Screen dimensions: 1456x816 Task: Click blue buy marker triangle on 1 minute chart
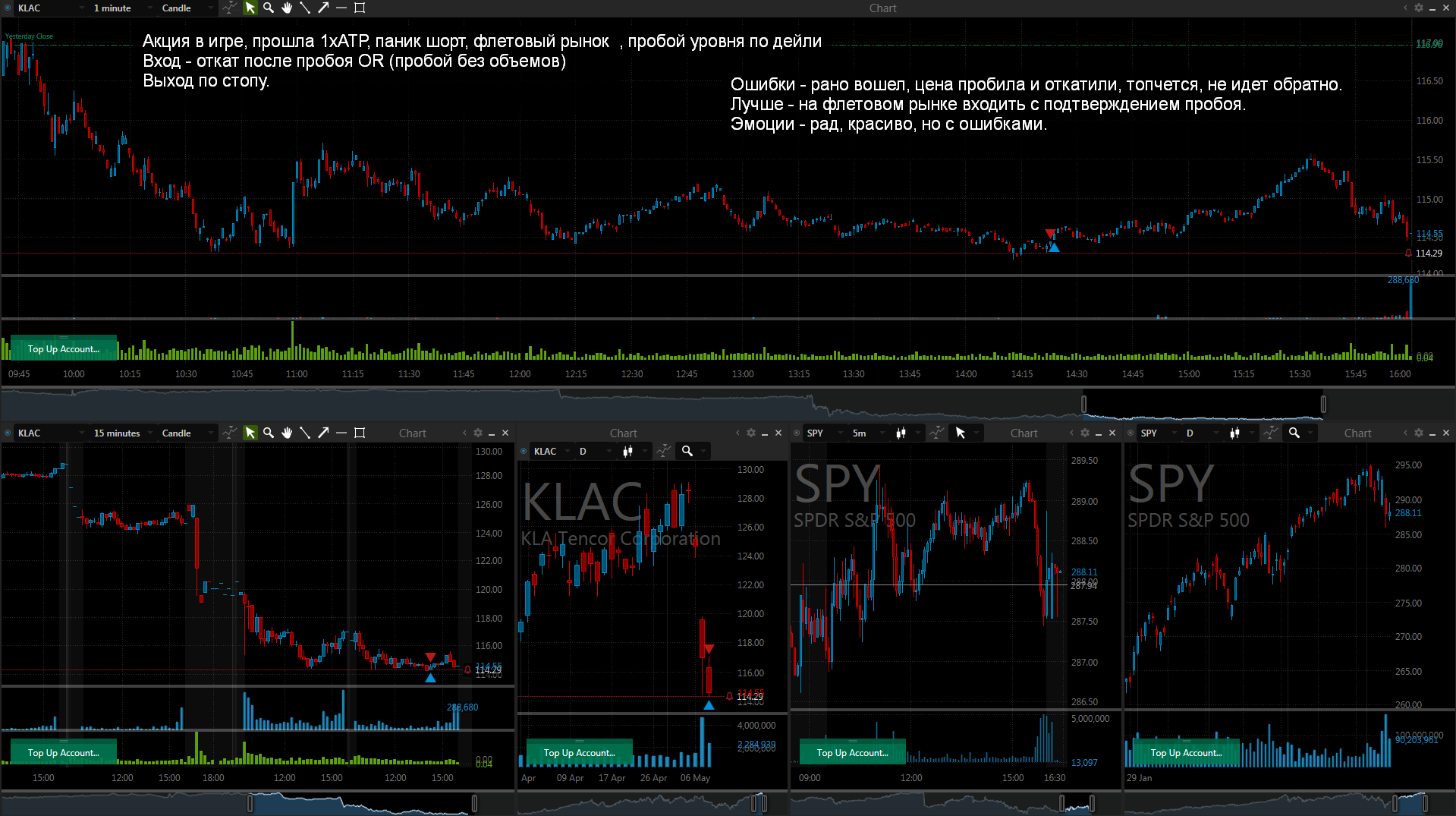pyautogui.click(x=1054, y=247)
